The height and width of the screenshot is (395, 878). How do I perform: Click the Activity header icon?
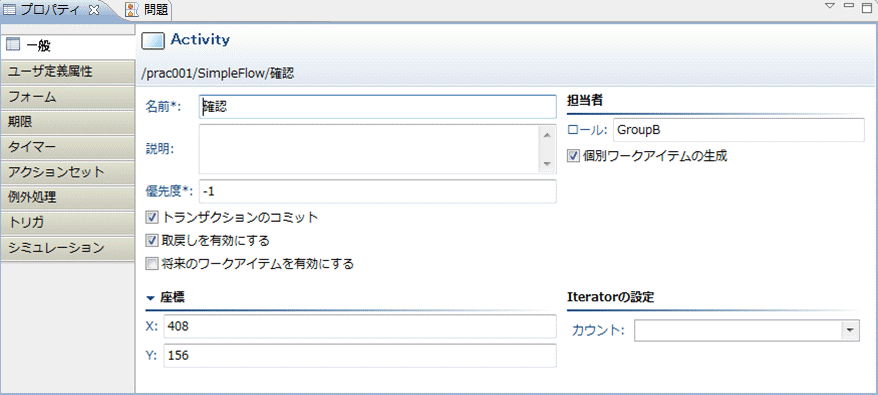tap(153, 40)
